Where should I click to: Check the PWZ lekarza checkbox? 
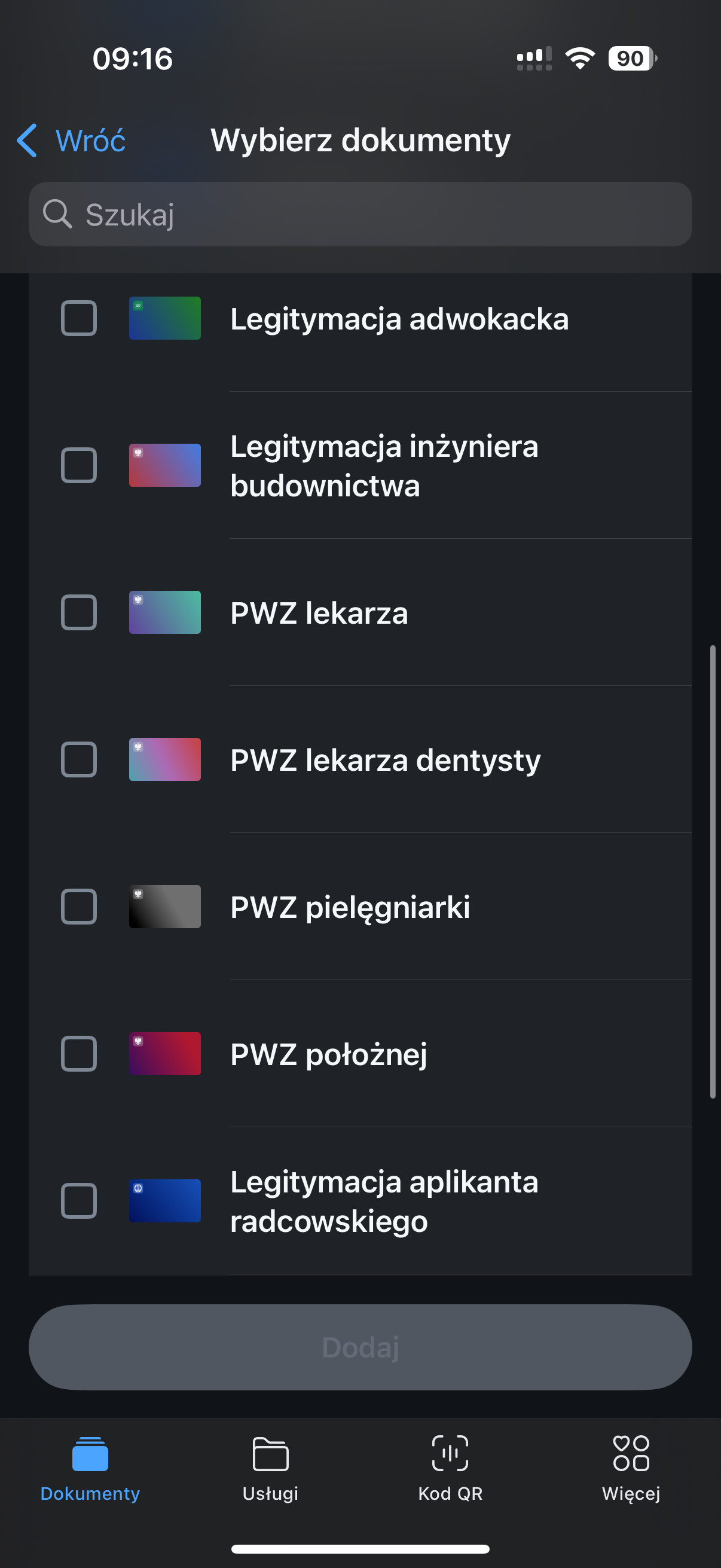pyautogui.click(x=79, y=612)
